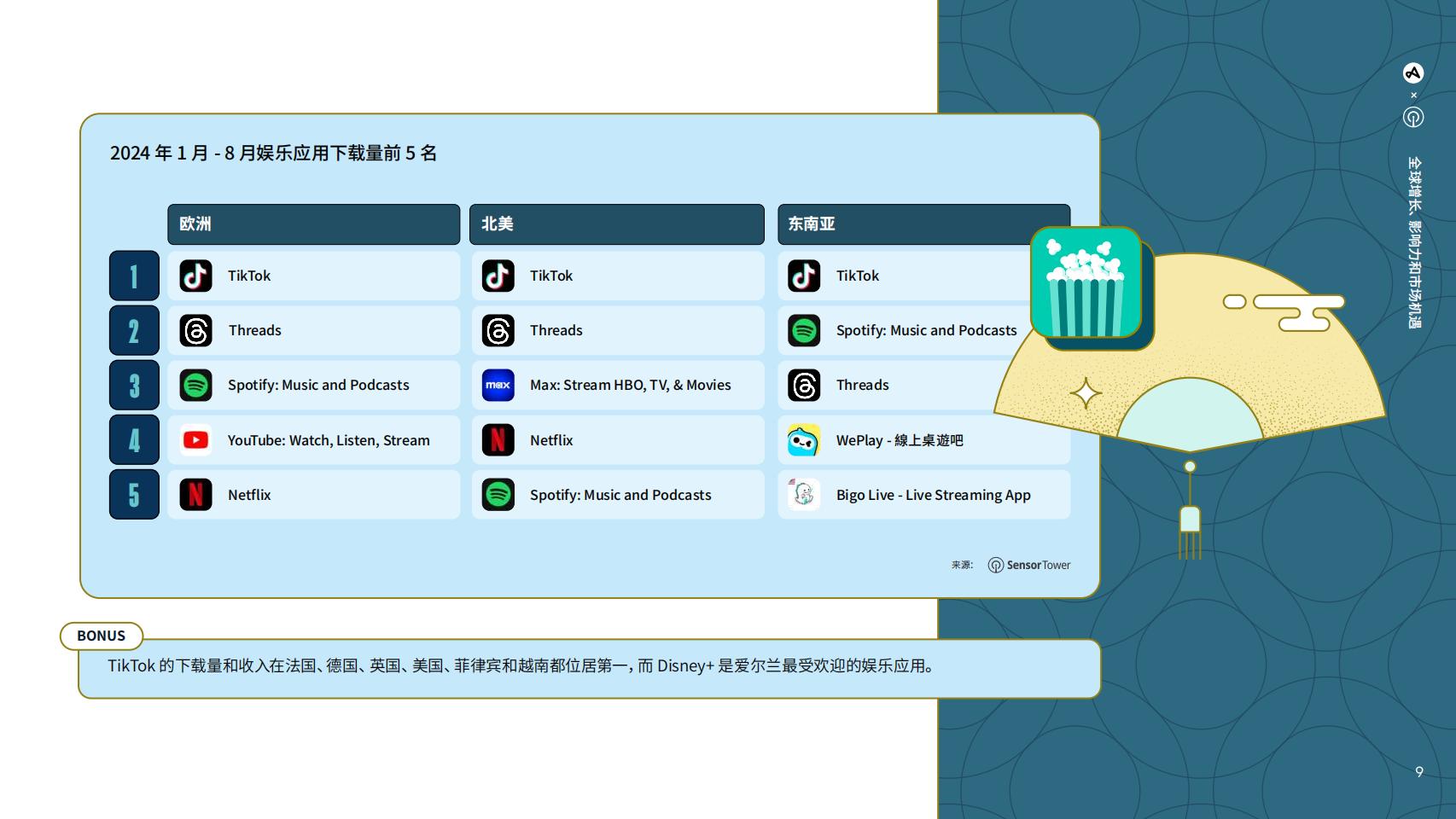Click rank number 4 badge

(x=134, y=440)
